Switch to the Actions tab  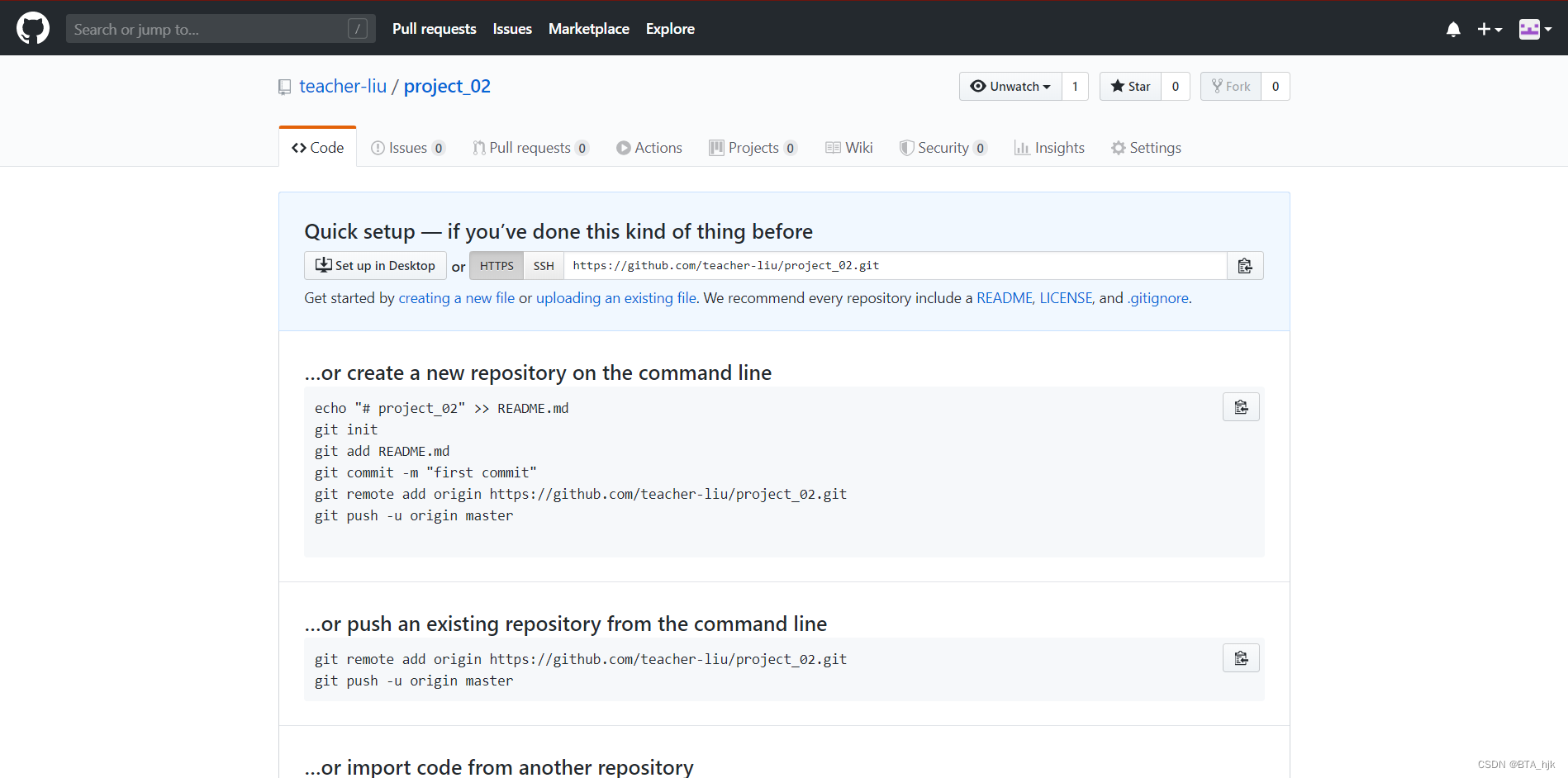649,148
